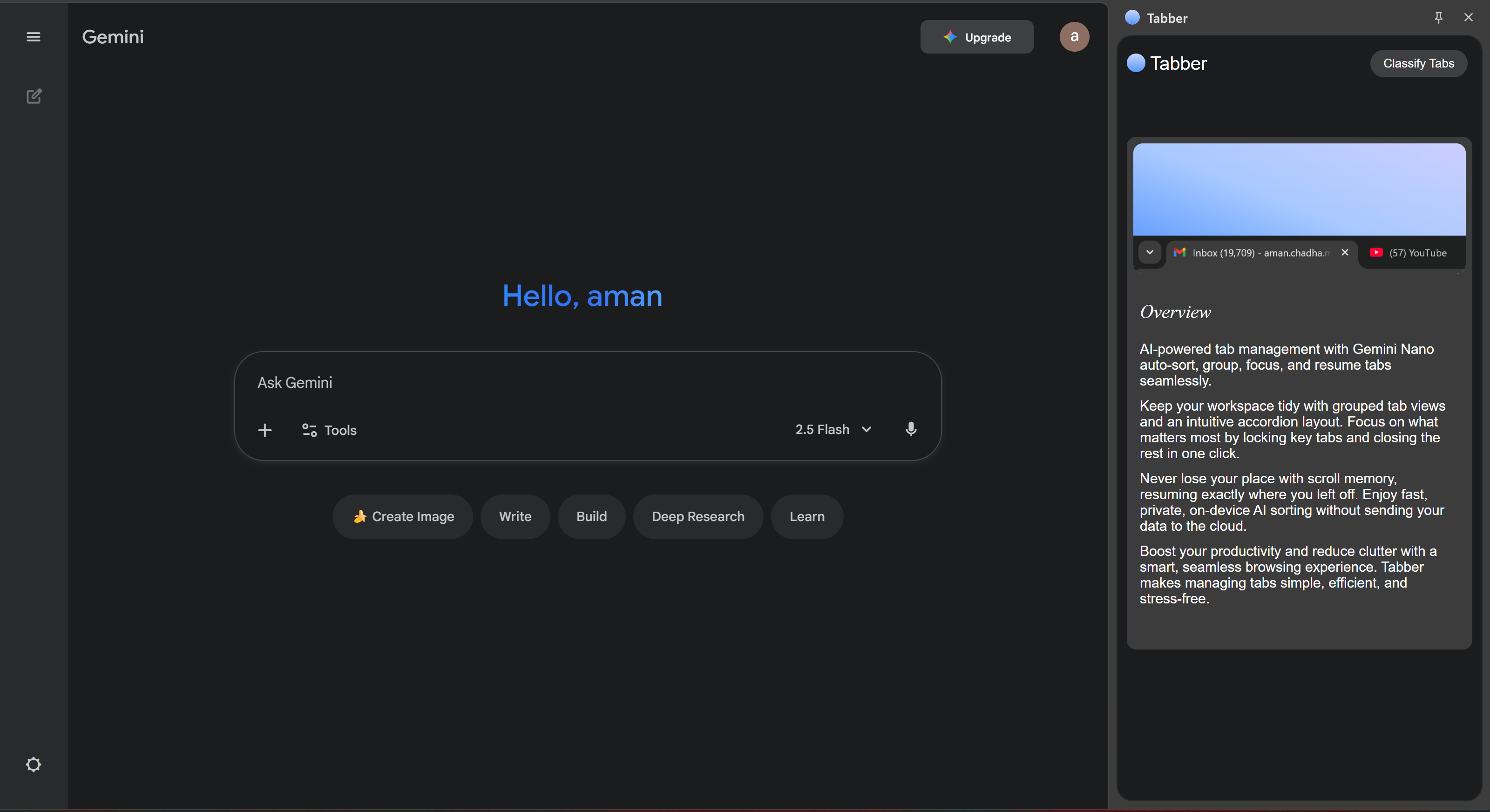Click the microphone voice input icon
Image resolution: width=1490 pixels, height=812 pixels.
910,429
